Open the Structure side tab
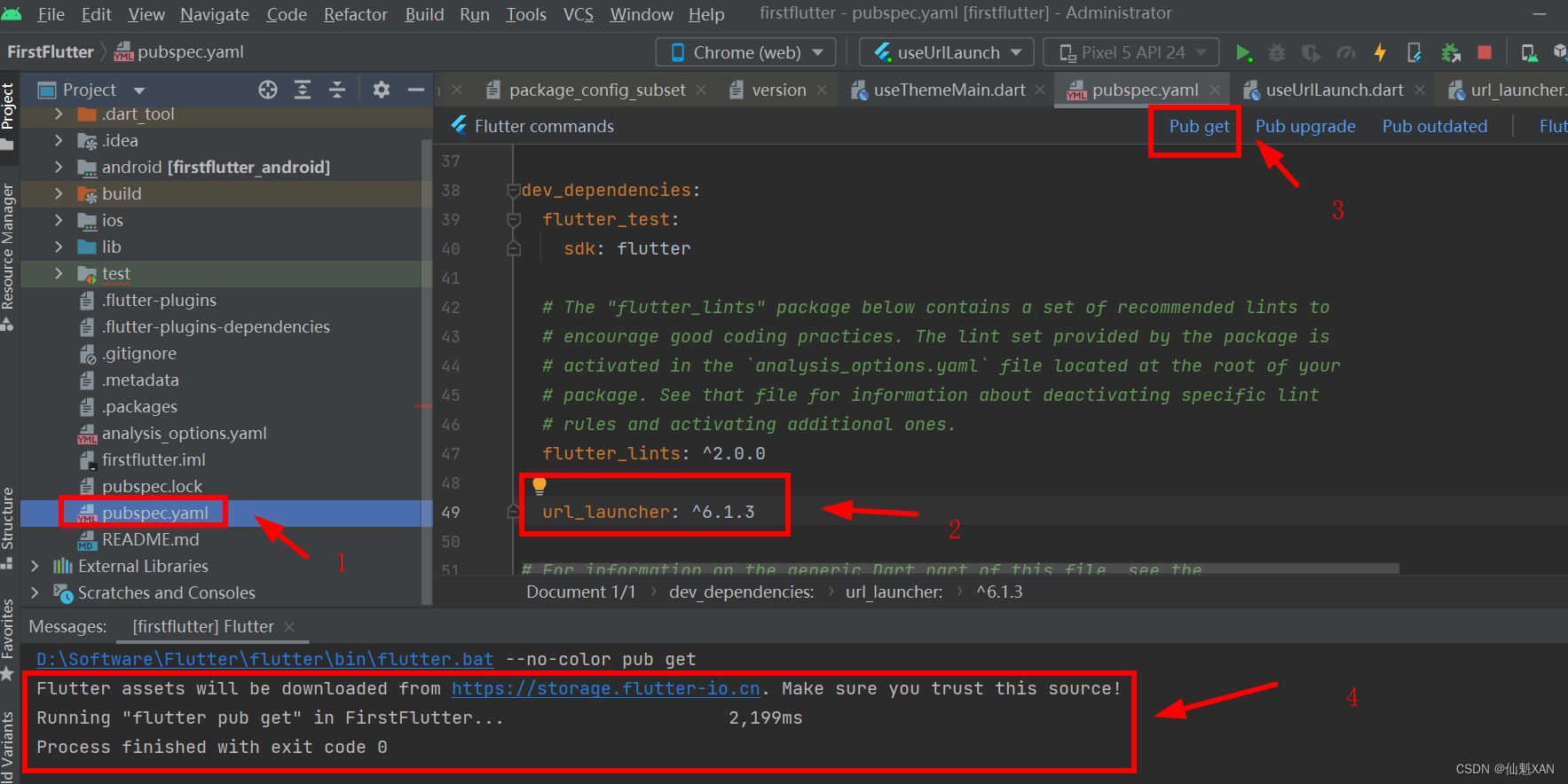The width and height of the screenshot is (1568, 784). (x=8, y=528)
